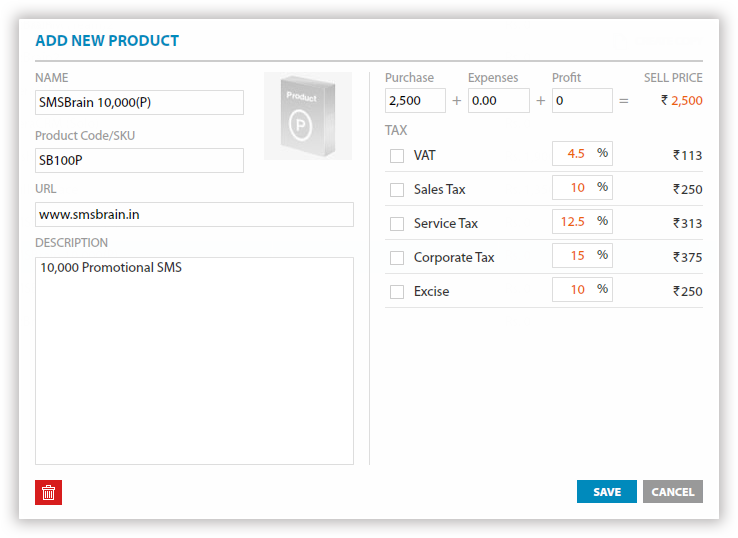
Task: Enable the VAT tax checkbox
Action: click(x=397, y=156)
